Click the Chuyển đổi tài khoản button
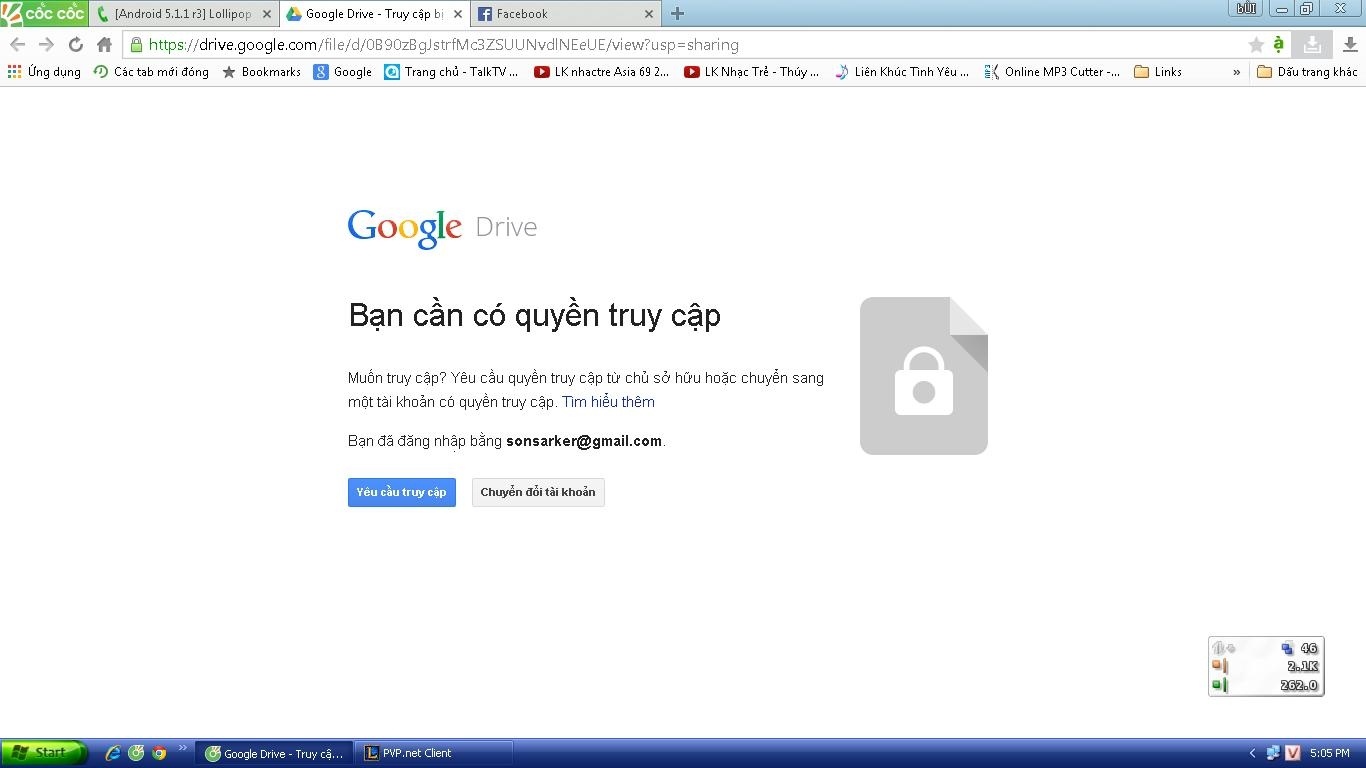This screenshot has width=1366, height=768. point(538,492)
